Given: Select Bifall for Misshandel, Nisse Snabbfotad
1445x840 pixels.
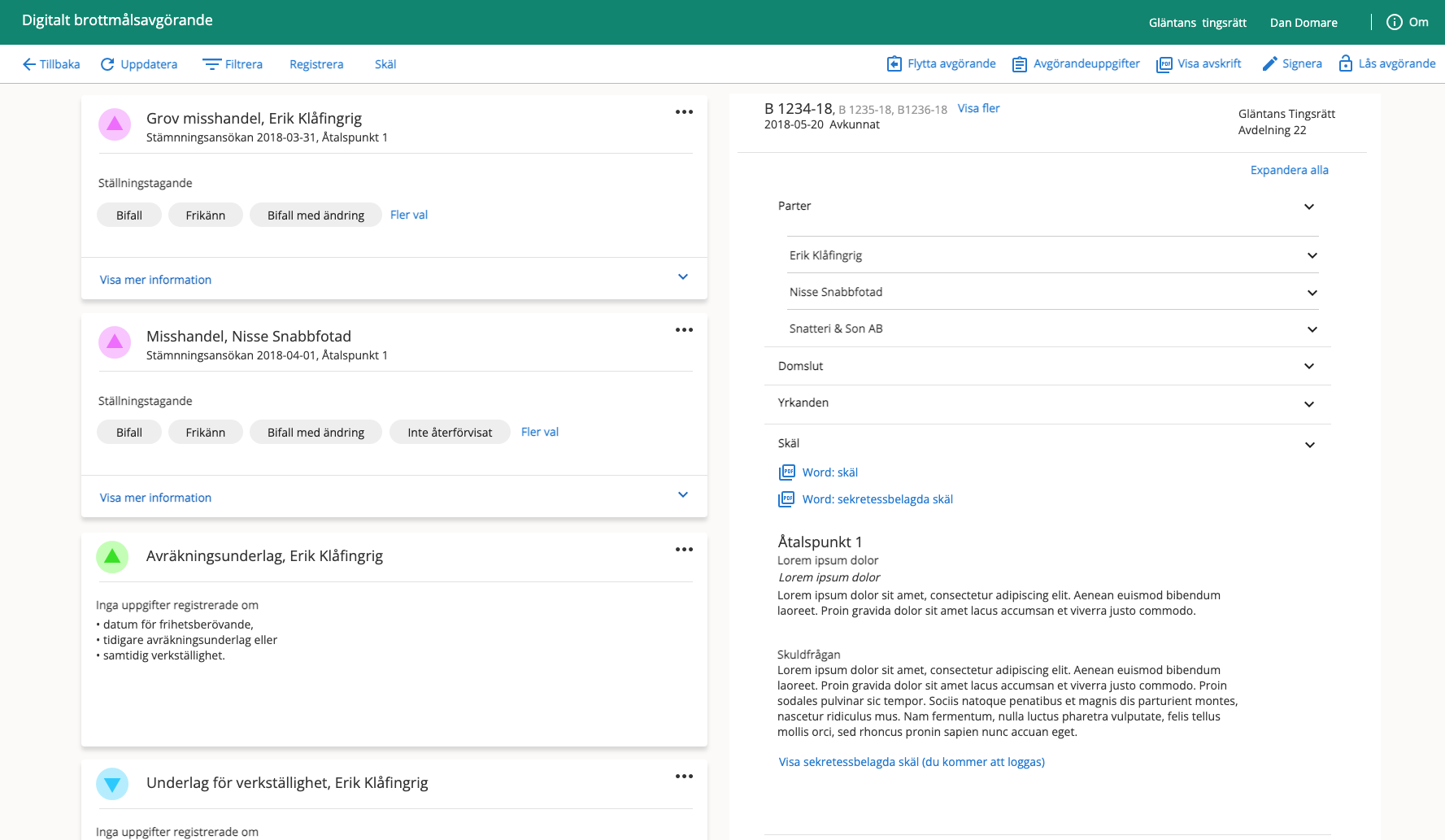Looking at the screenshot, I should click(129, 432).
